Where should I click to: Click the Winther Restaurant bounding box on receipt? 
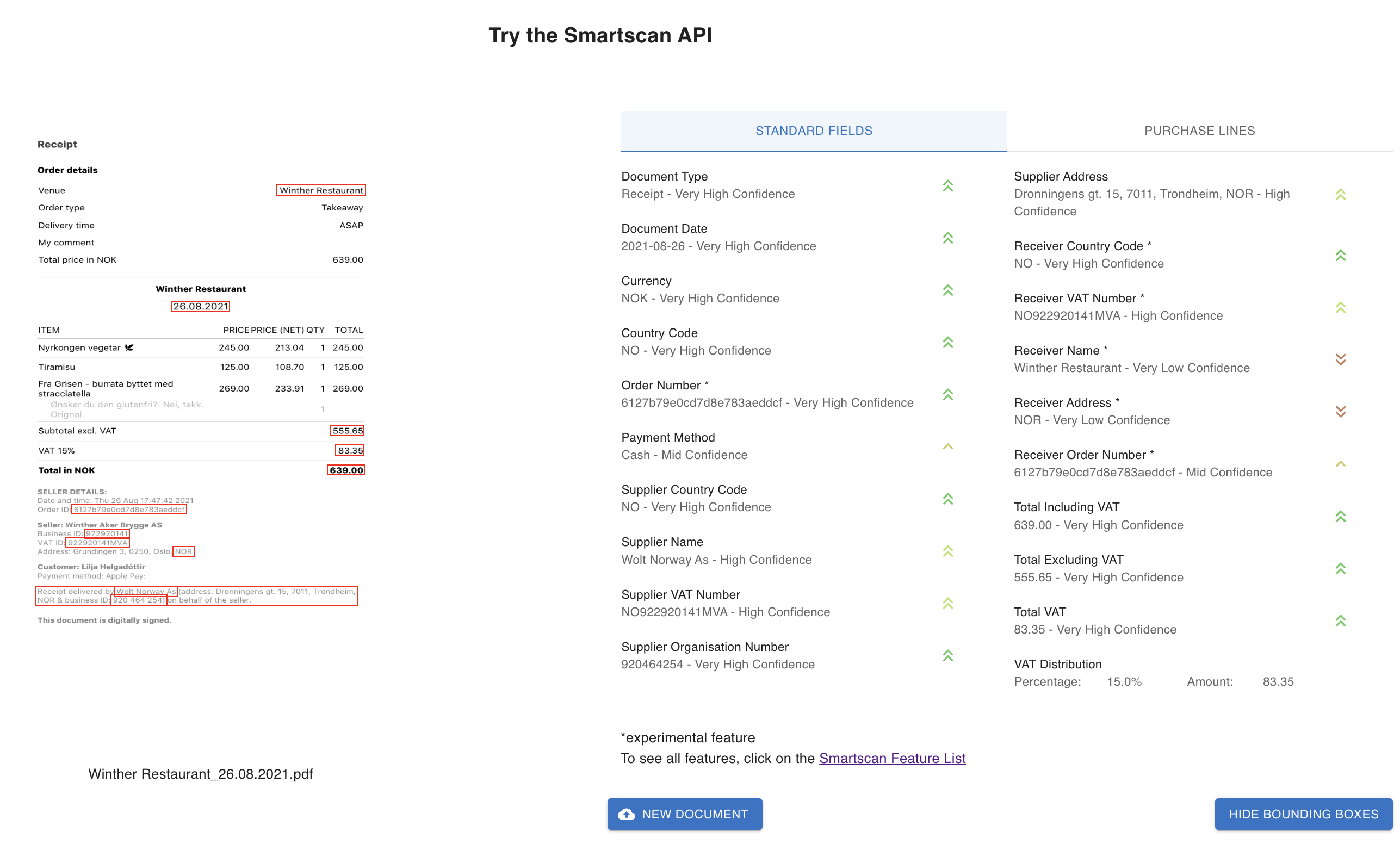coord(320,190)
